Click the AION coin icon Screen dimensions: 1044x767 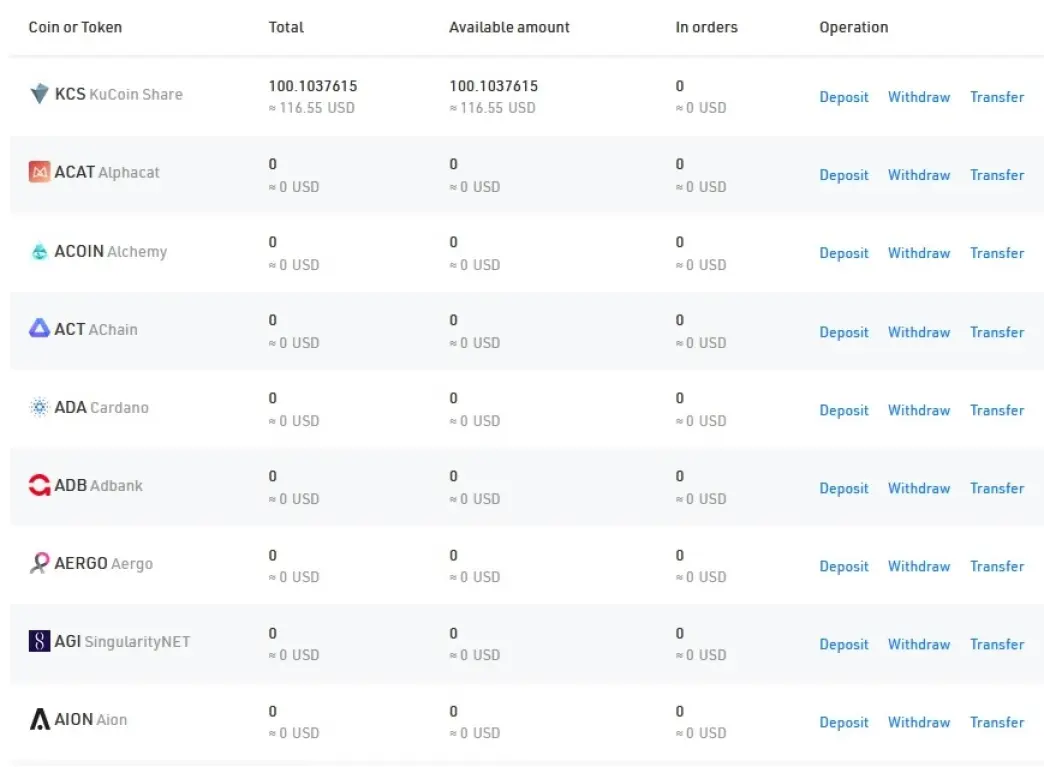tap(39, 719)
